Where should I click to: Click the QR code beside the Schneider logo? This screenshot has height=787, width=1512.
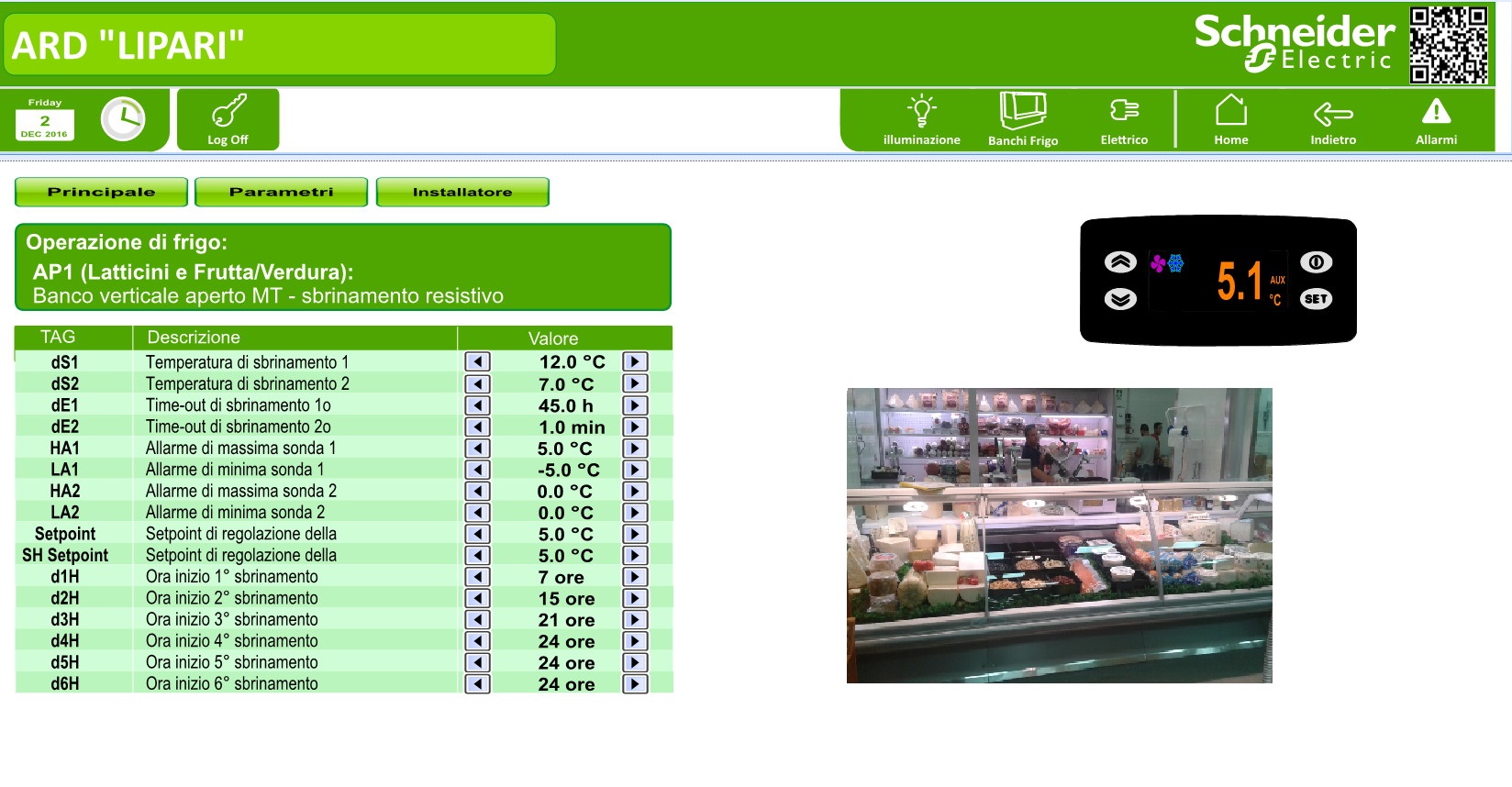pos(1449,45)
